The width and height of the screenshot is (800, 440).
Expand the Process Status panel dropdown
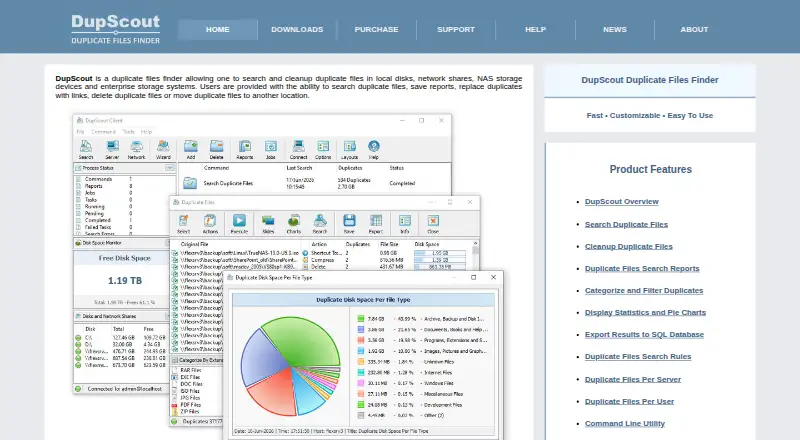pyautogui.click(x=169, y=168)
